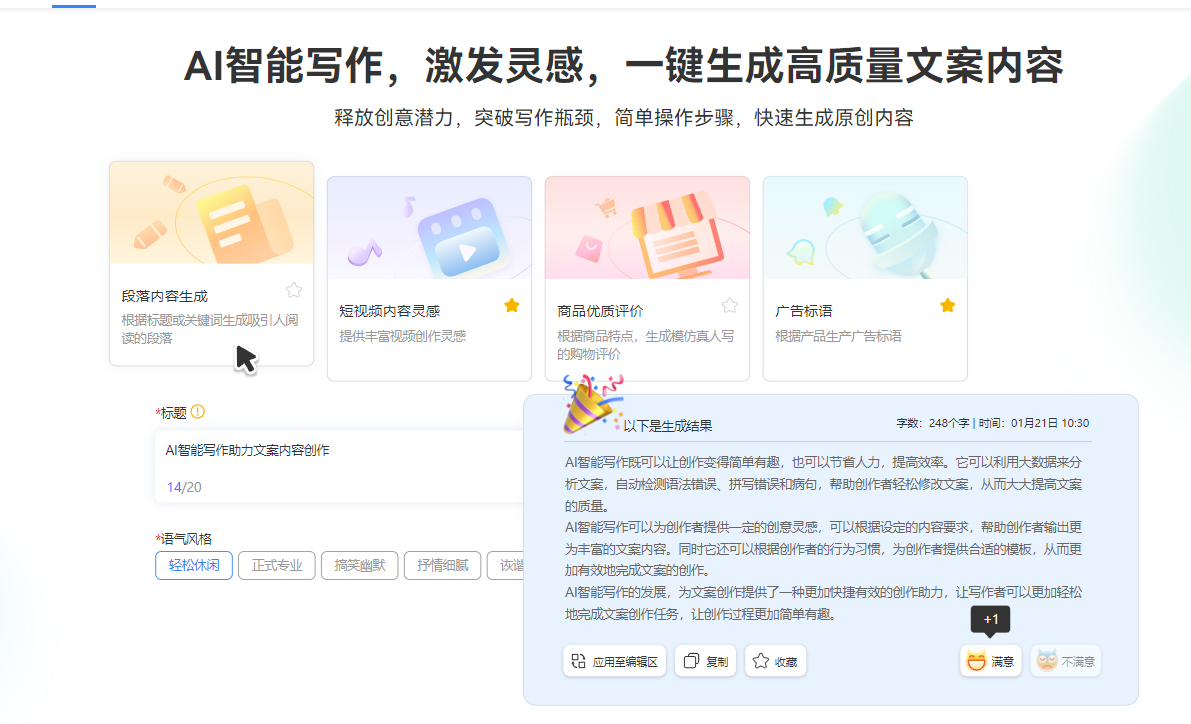Rate the result as 满意

990,661
